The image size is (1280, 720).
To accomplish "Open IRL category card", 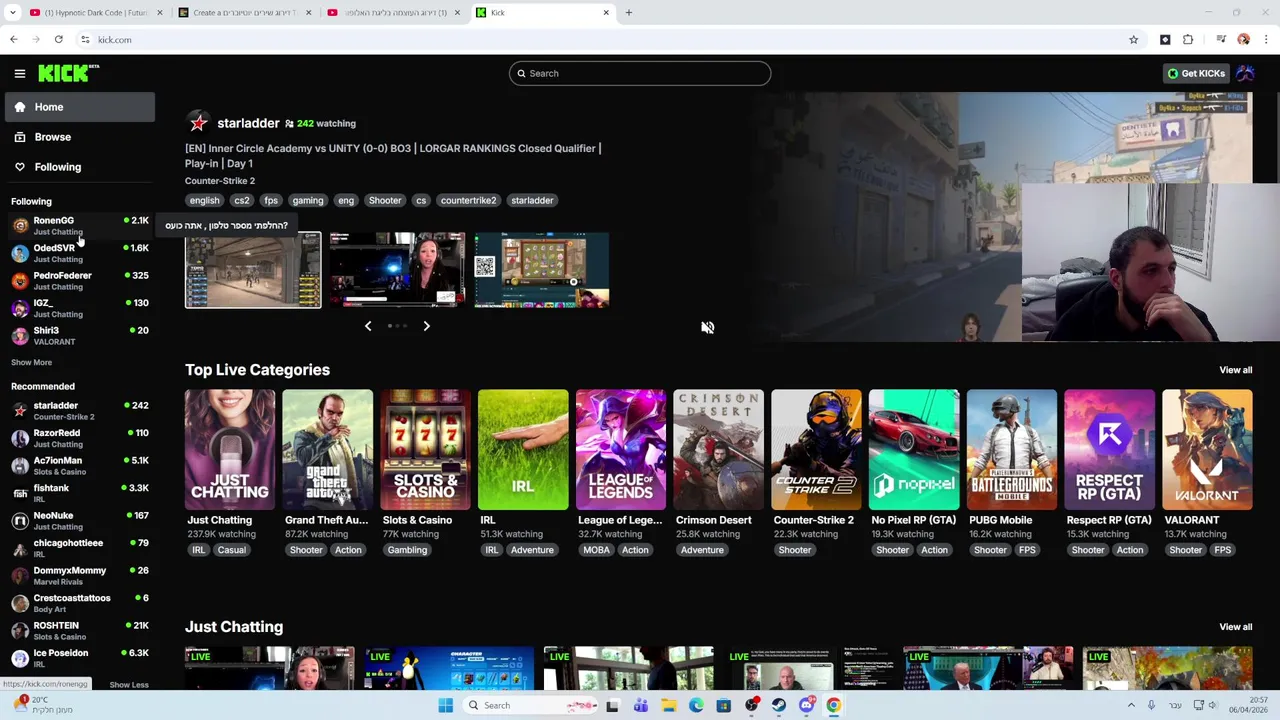I will click(x=523, y=450).
